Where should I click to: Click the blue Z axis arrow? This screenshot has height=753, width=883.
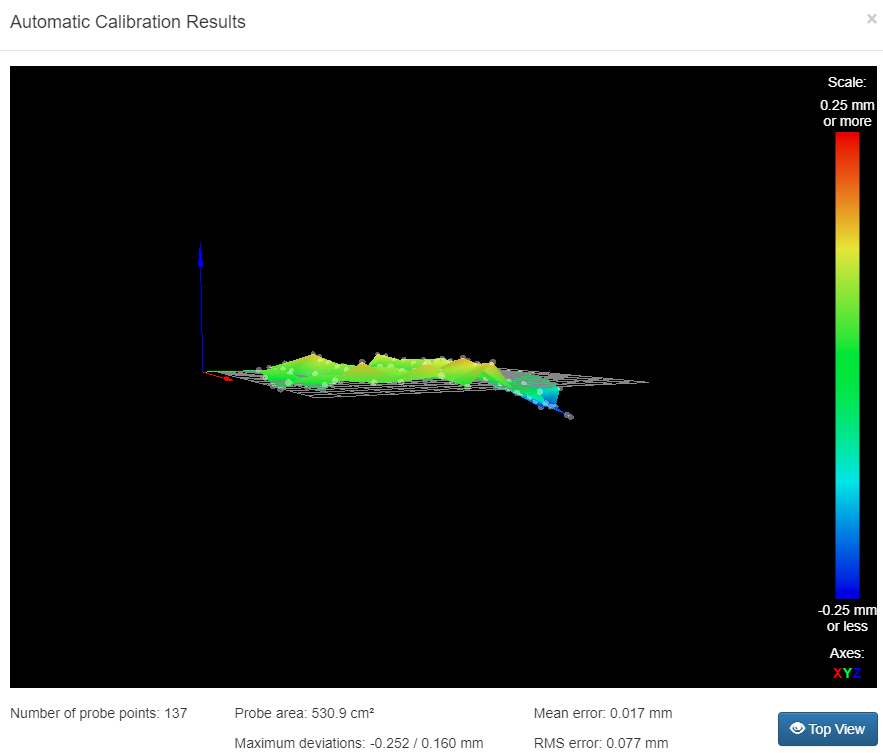tap(201, 308)
